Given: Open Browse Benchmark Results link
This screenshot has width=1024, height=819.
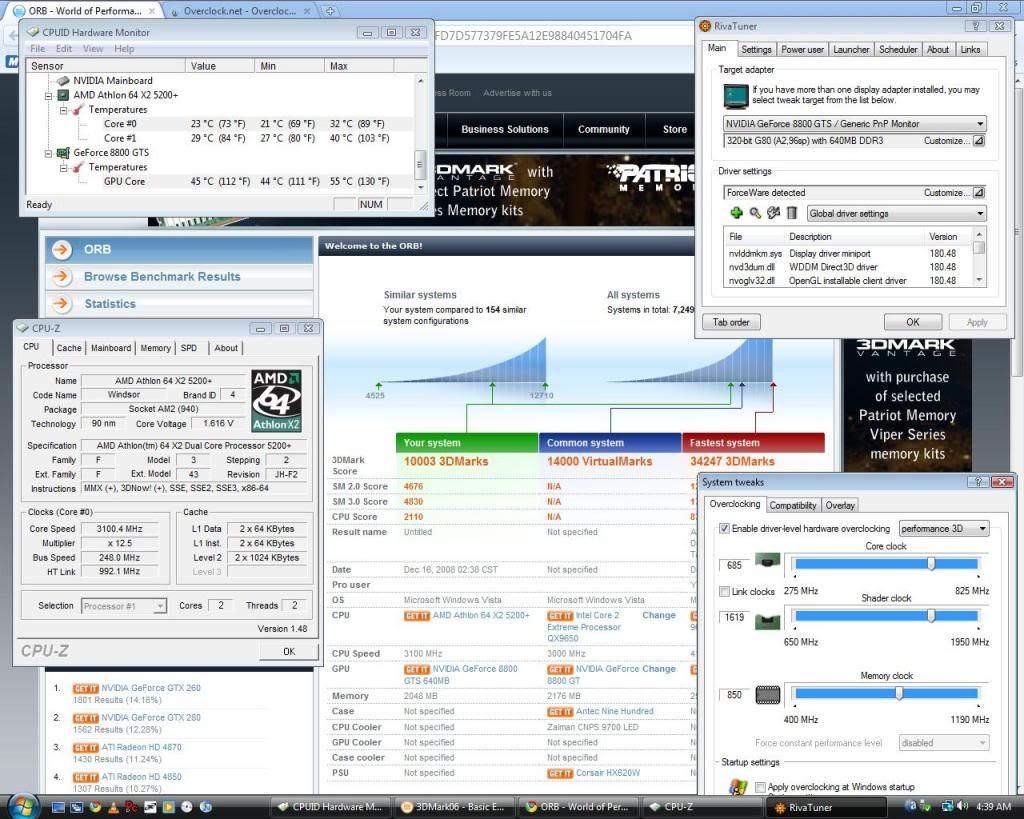Looking at the screenshot, I should (x=162, y=276).
